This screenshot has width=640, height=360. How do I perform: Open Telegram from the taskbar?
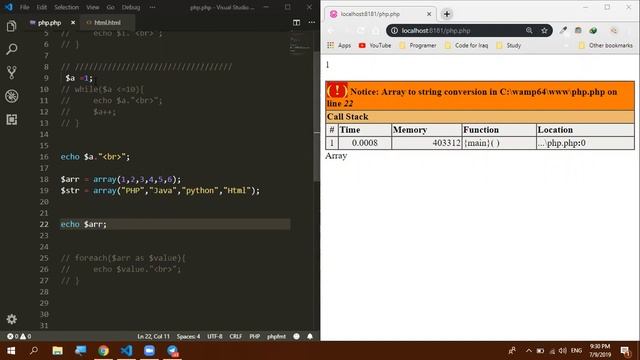(172, 351)
